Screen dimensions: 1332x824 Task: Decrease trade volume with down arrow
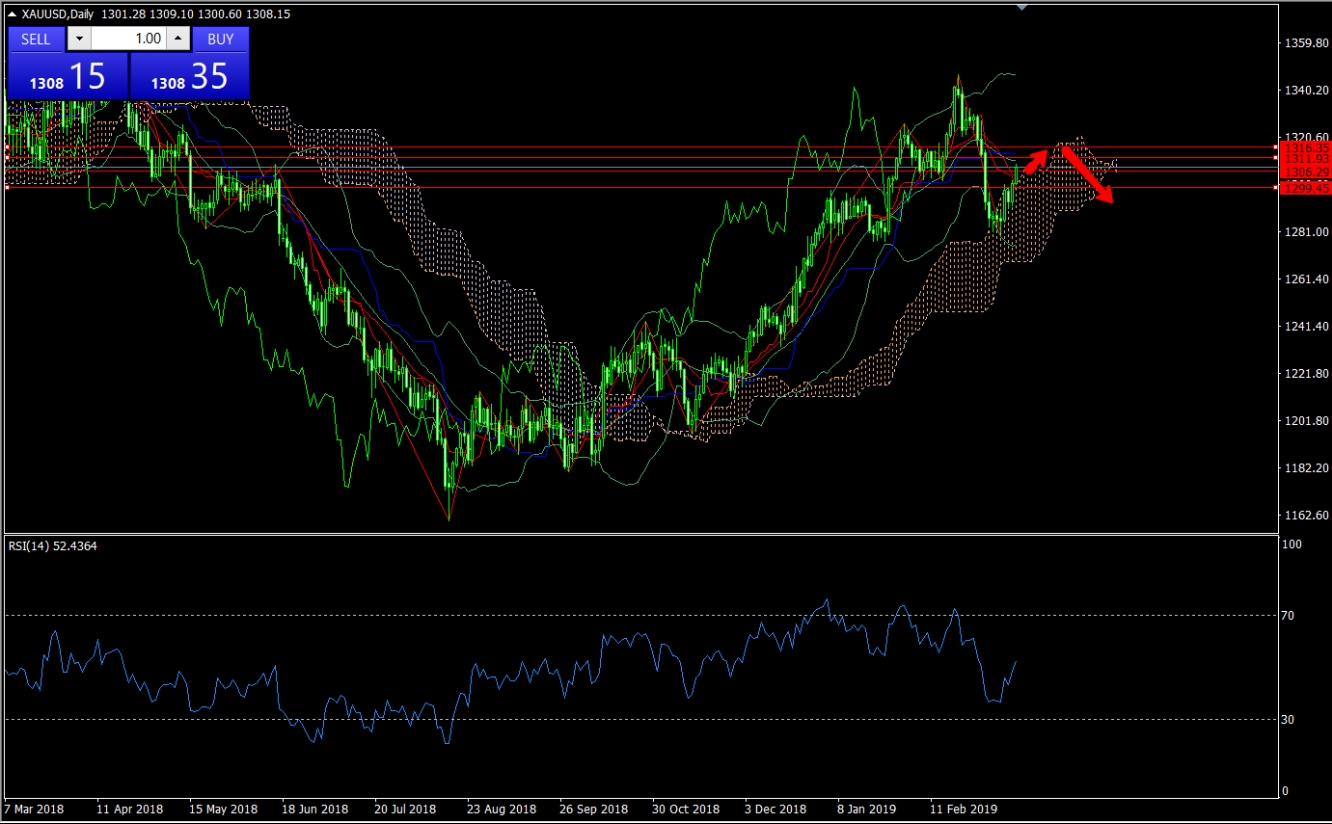point(79,39)
